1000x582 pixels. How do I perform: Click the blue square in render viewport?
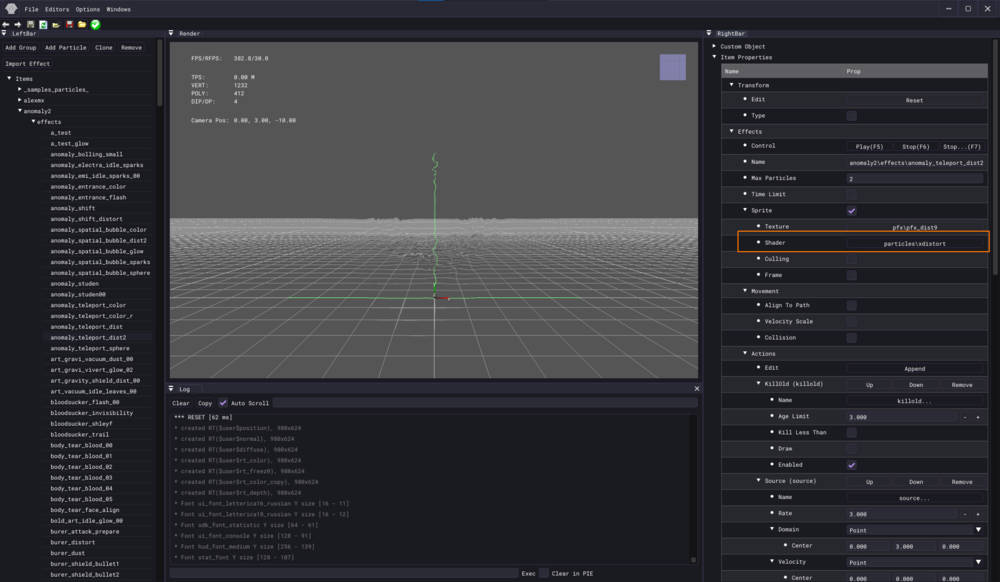click(x=672, y=67)
